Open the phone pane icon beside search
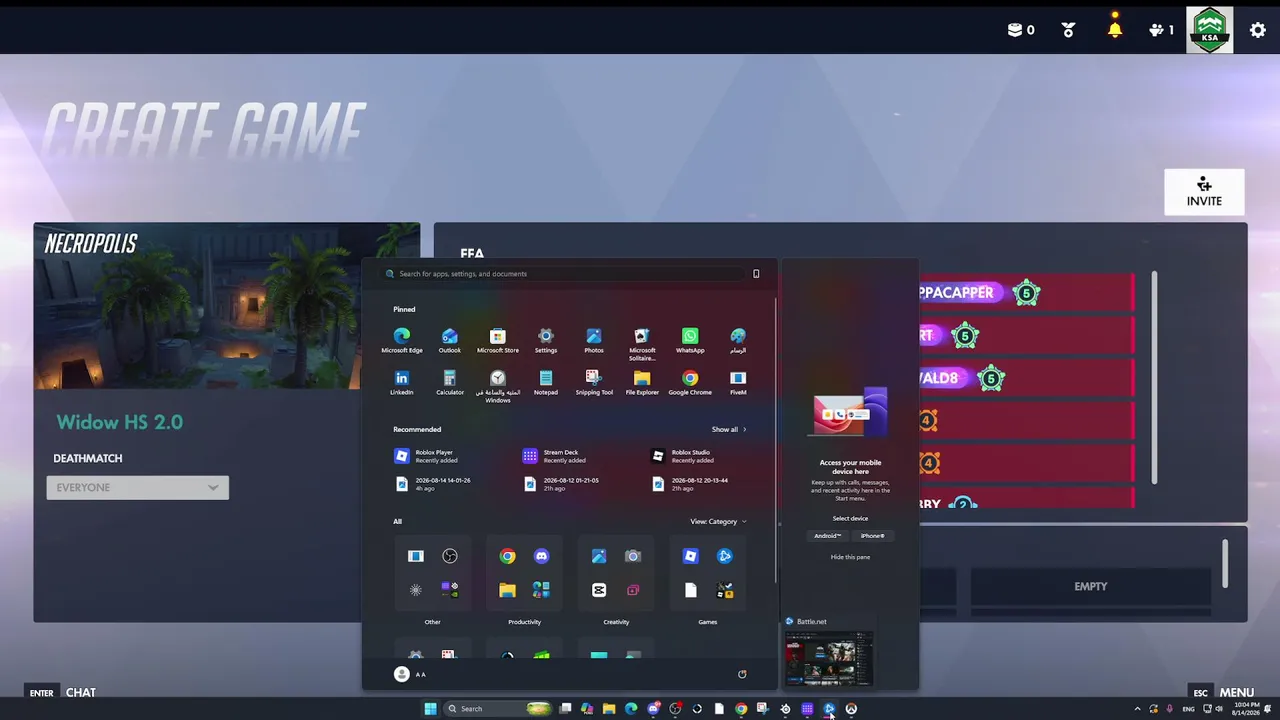 tap(756, 273)
